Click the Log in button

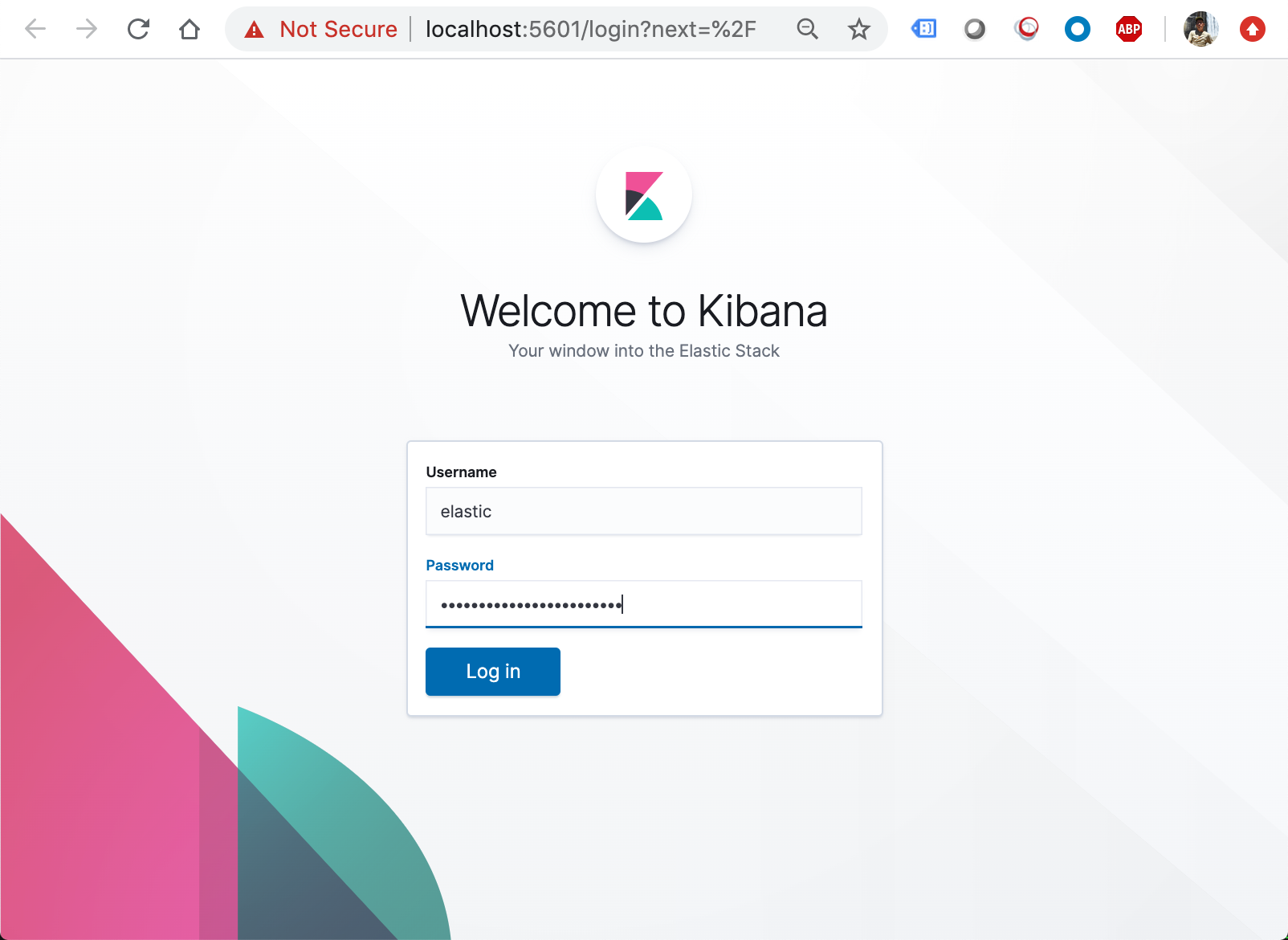tap(493, 672)
